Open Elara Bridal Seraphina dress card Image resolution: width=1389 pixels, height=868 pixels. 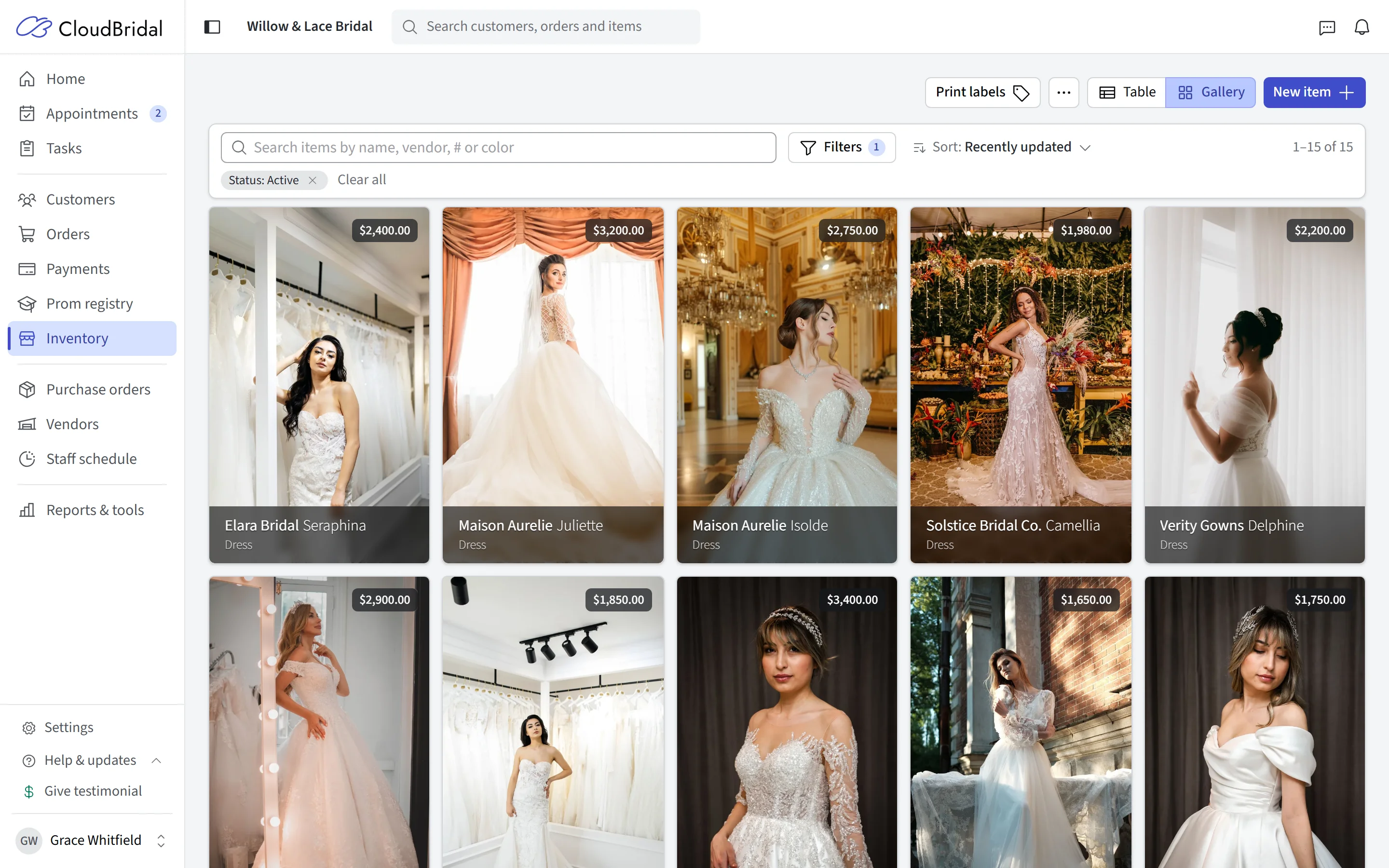(319, 385)
